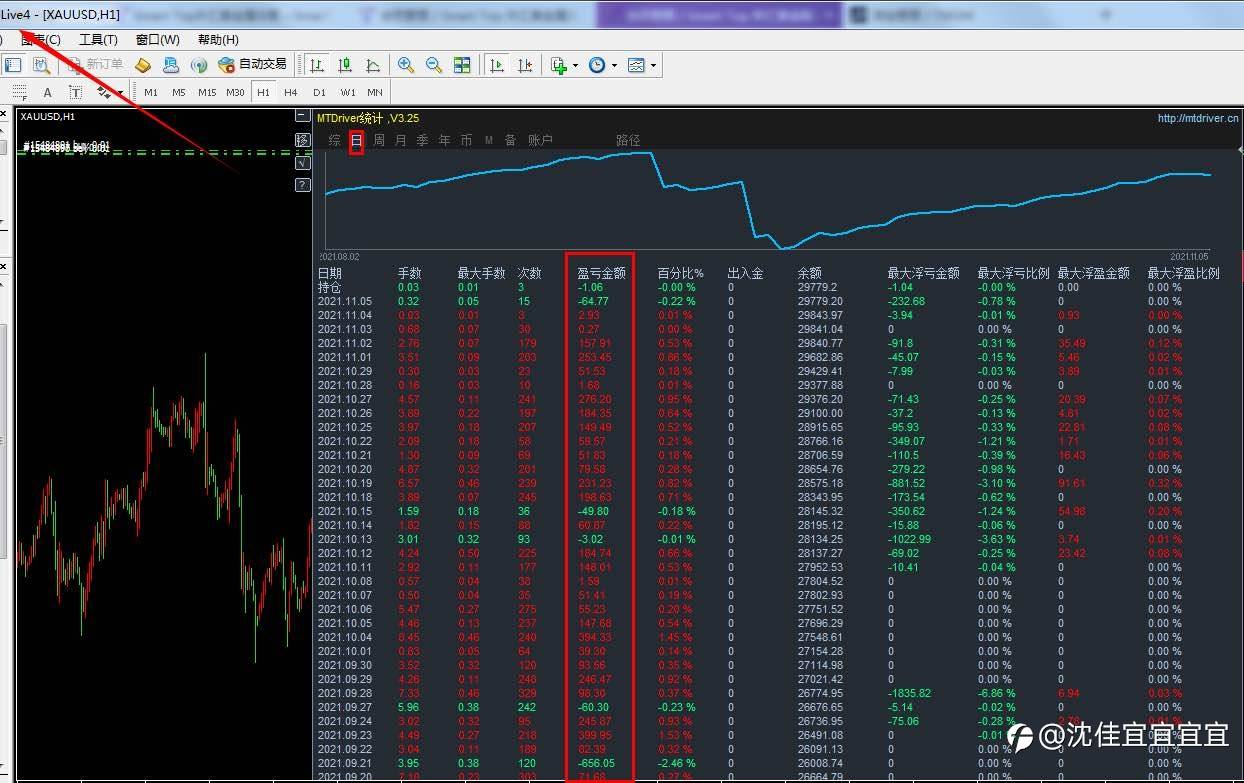1244x783 pixels.
Task: Switch to the 月 monthly tab
Action: point(401,141)
